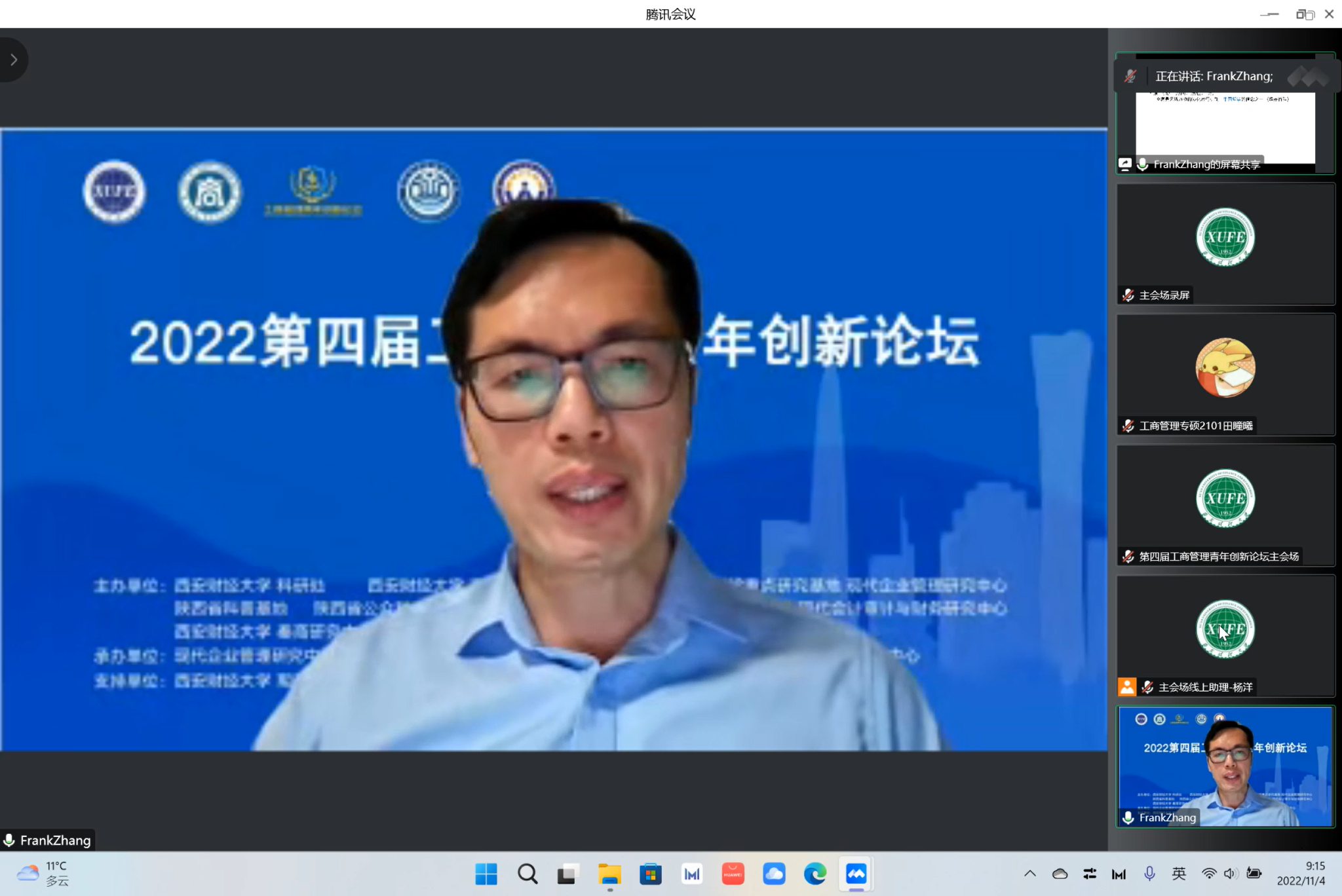Open Task View in taskbar

tap(568, 874)
